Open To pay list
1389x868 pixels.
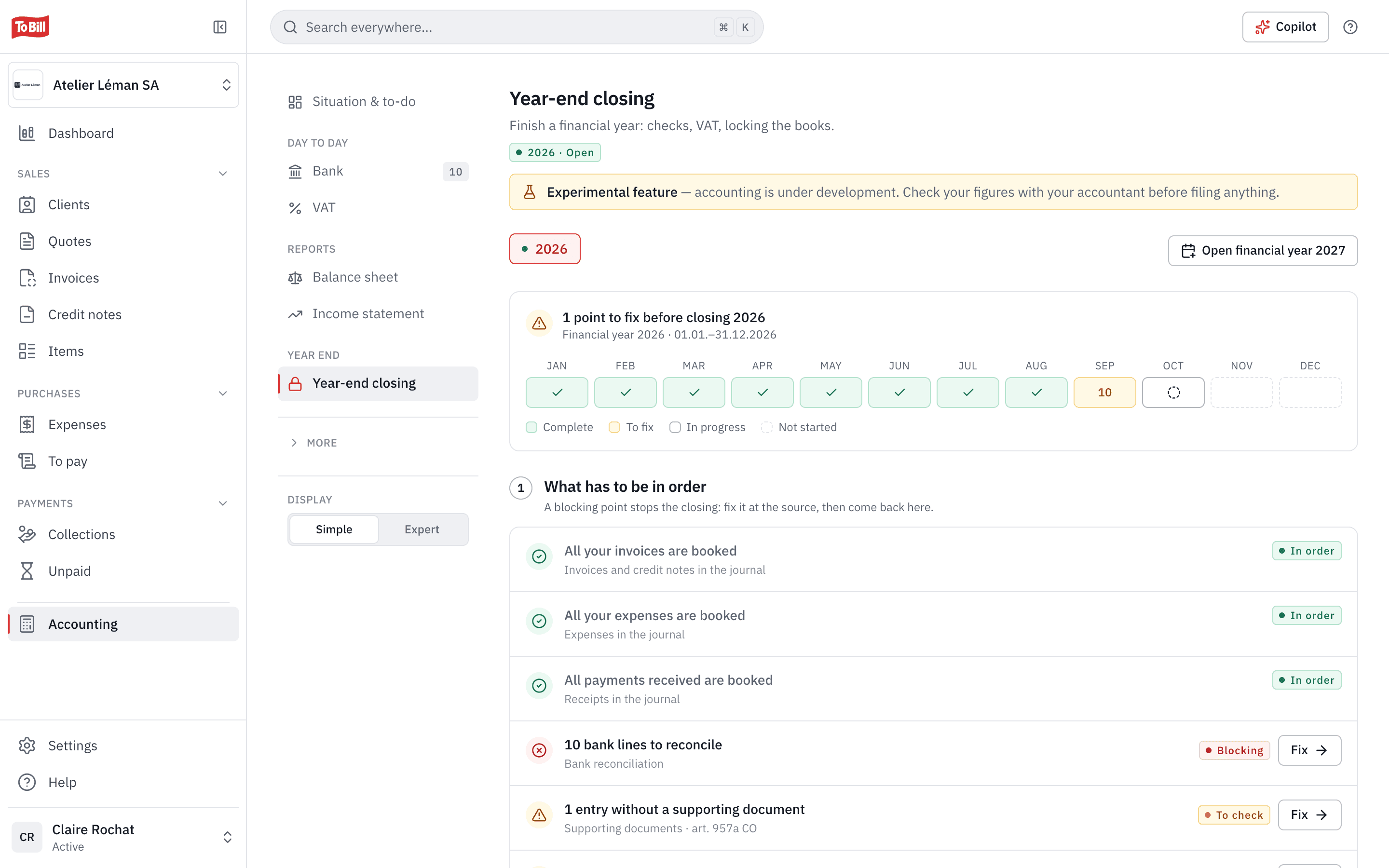click(x=123, y=461)
